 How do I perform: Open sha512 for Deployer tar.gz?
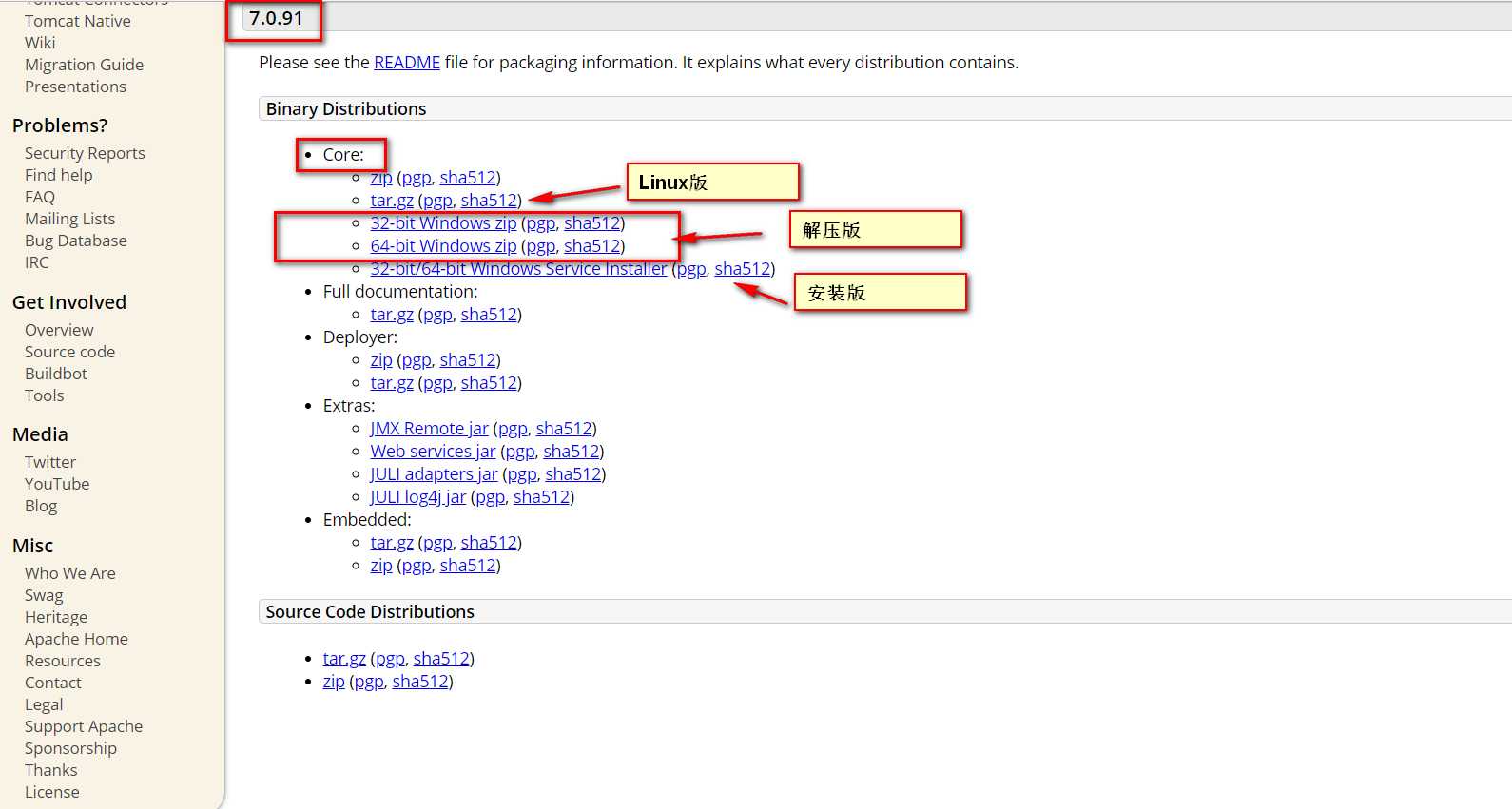489,383
